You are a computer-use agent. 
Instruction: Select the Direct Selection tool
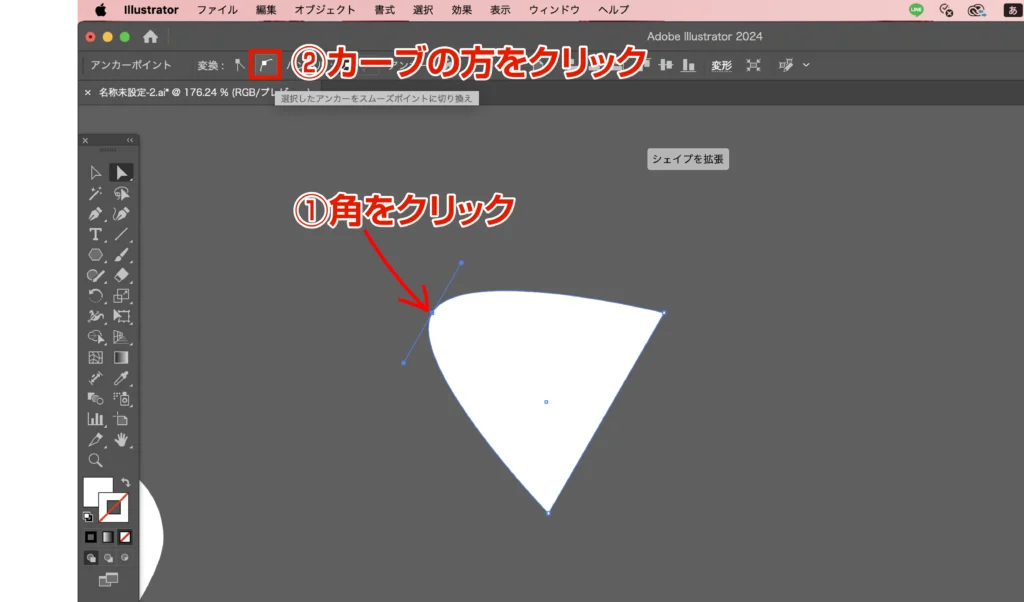pos(121,173)
